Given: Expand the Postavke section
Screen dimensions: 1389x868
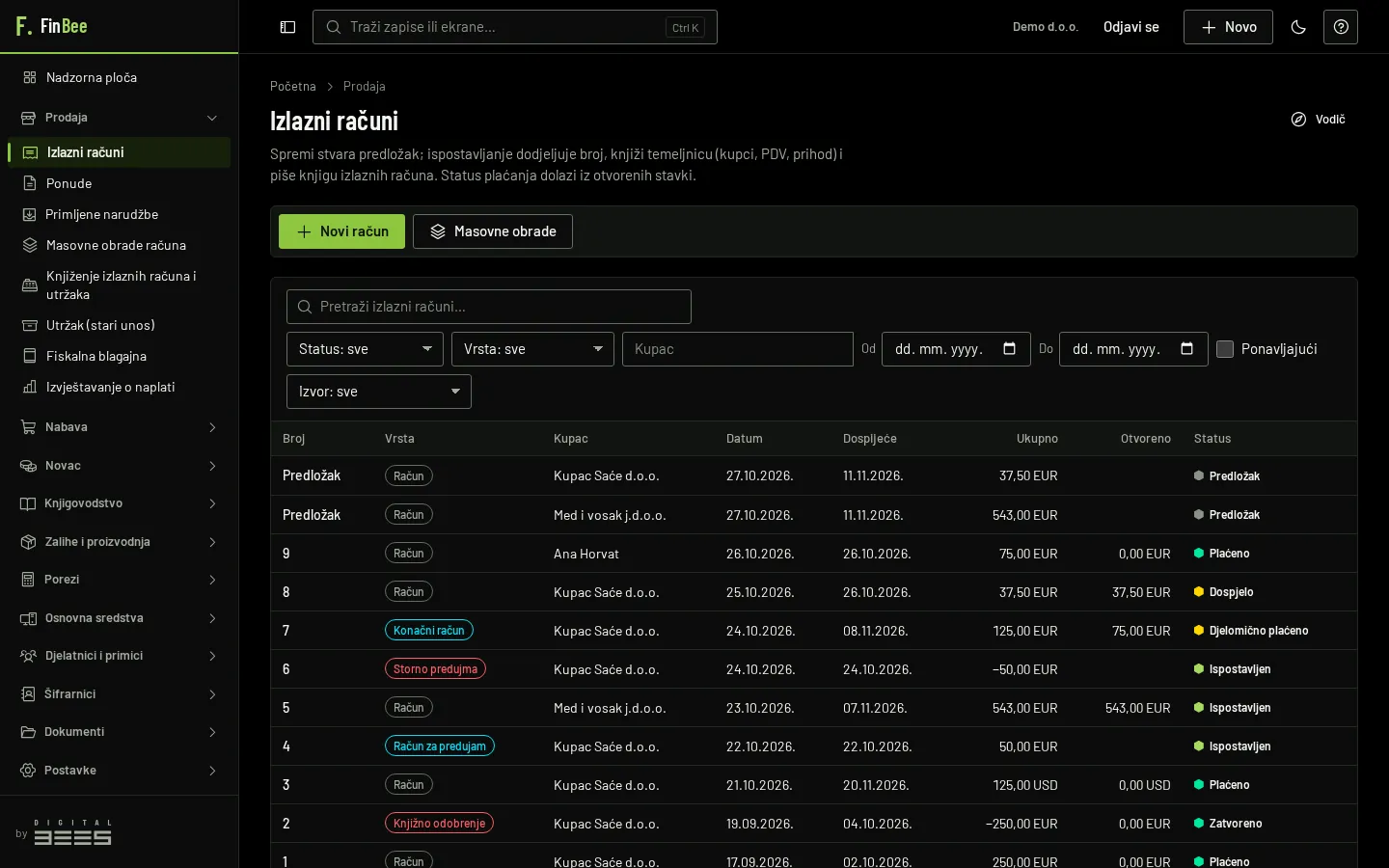Looking at the screenshot, I should pyautogui.click(x=119, y=771).
